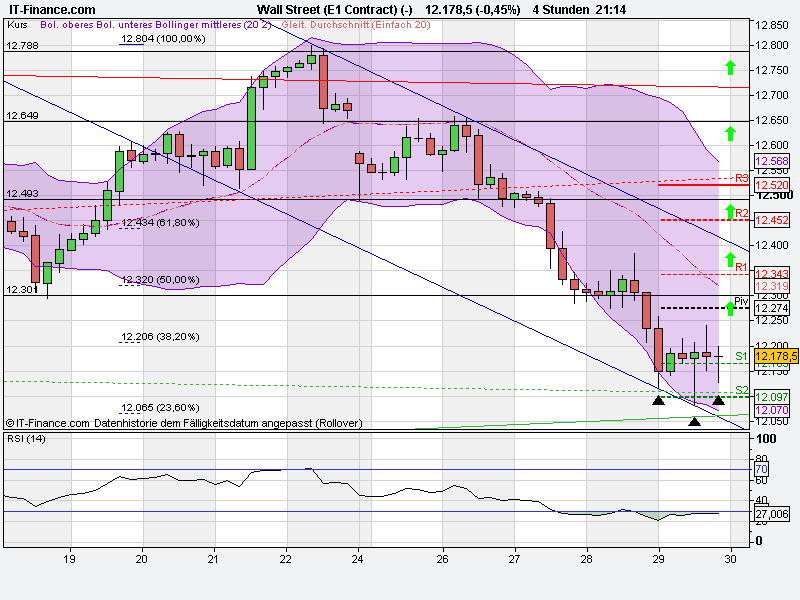Click the green up arrow near 12.750

click(x=729, y=70)
